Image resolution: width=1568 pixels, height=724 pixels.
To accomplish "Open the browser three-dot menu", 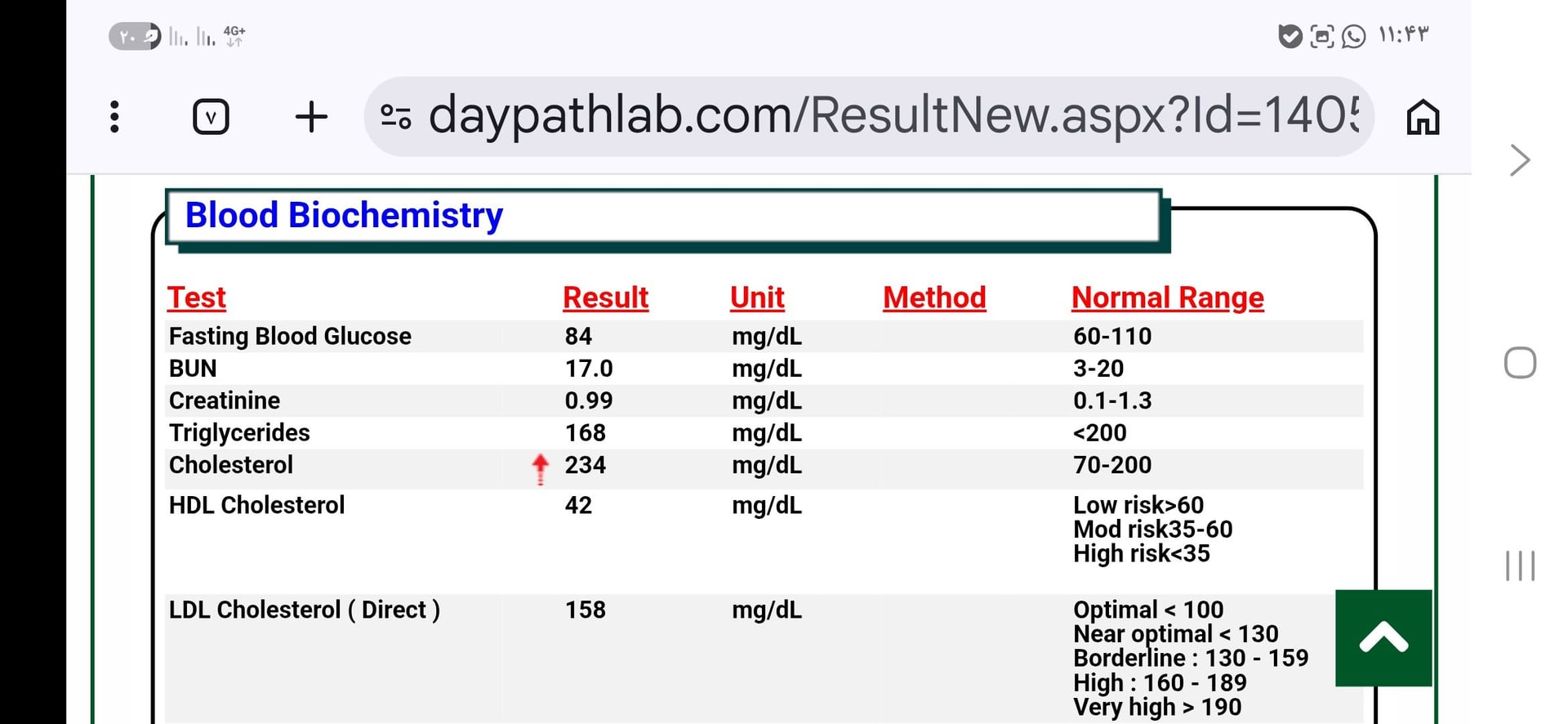I will (115, 117).
